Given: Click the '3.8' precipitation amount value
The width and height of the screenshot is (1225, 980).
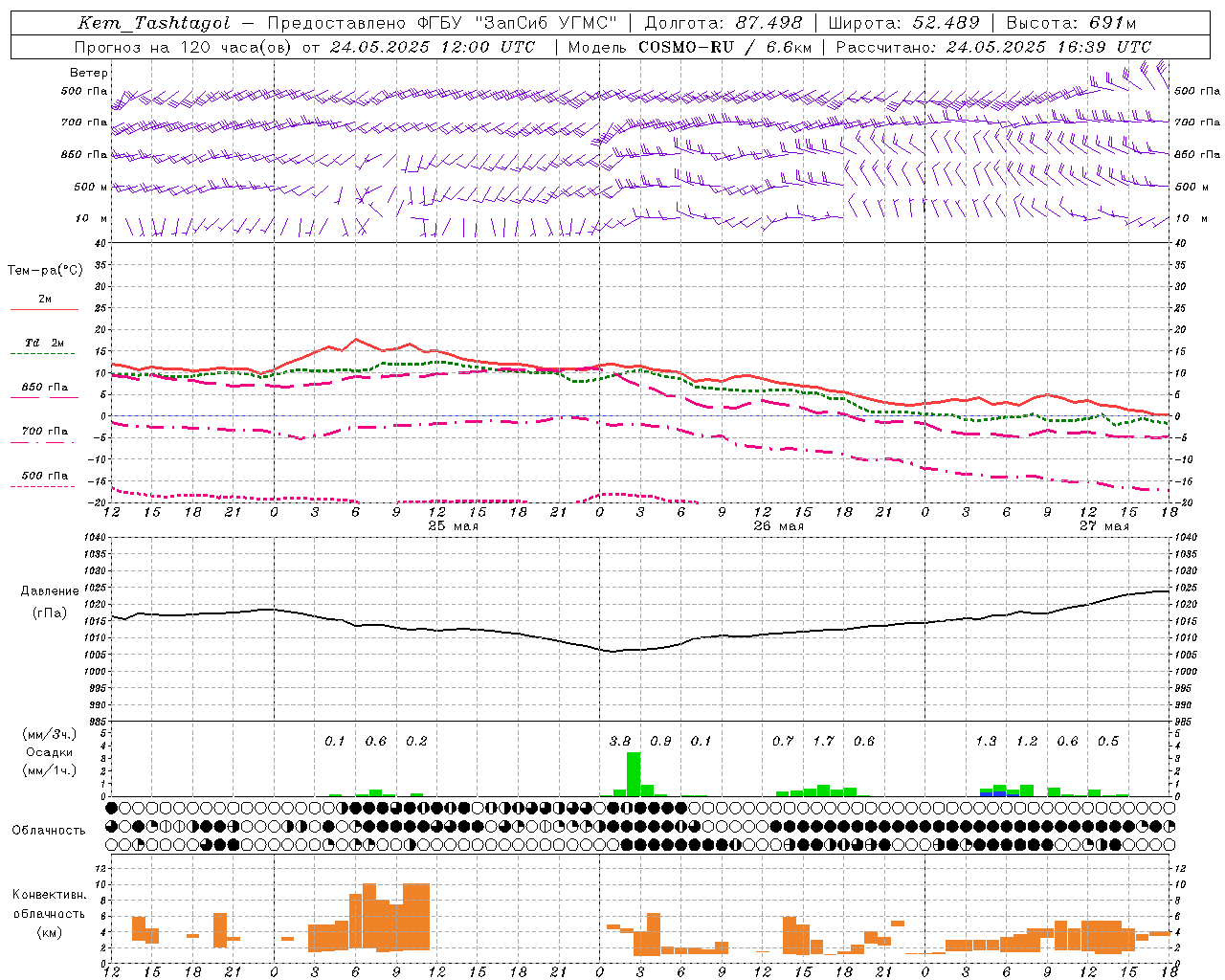Looking at the screenshot, I should tap(620, 742).
